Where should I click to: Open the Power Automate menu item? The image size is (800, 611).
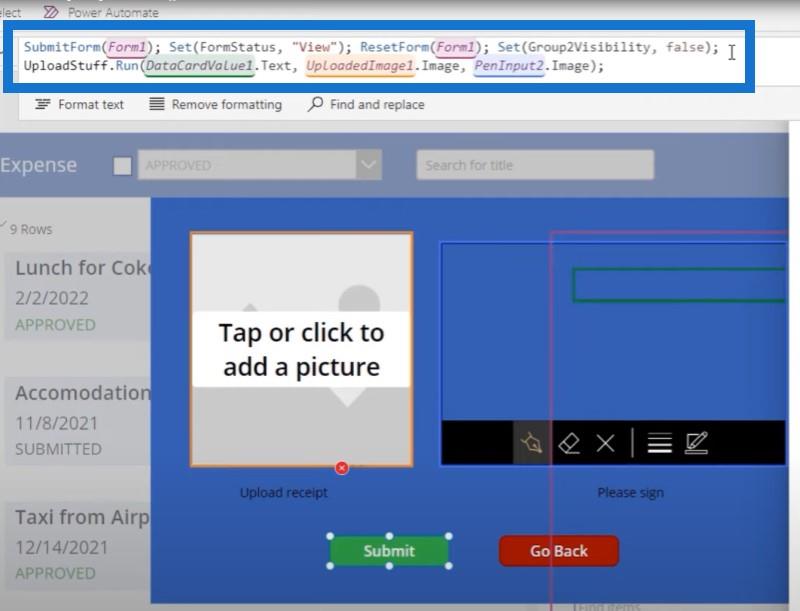[x=101, y=12]
